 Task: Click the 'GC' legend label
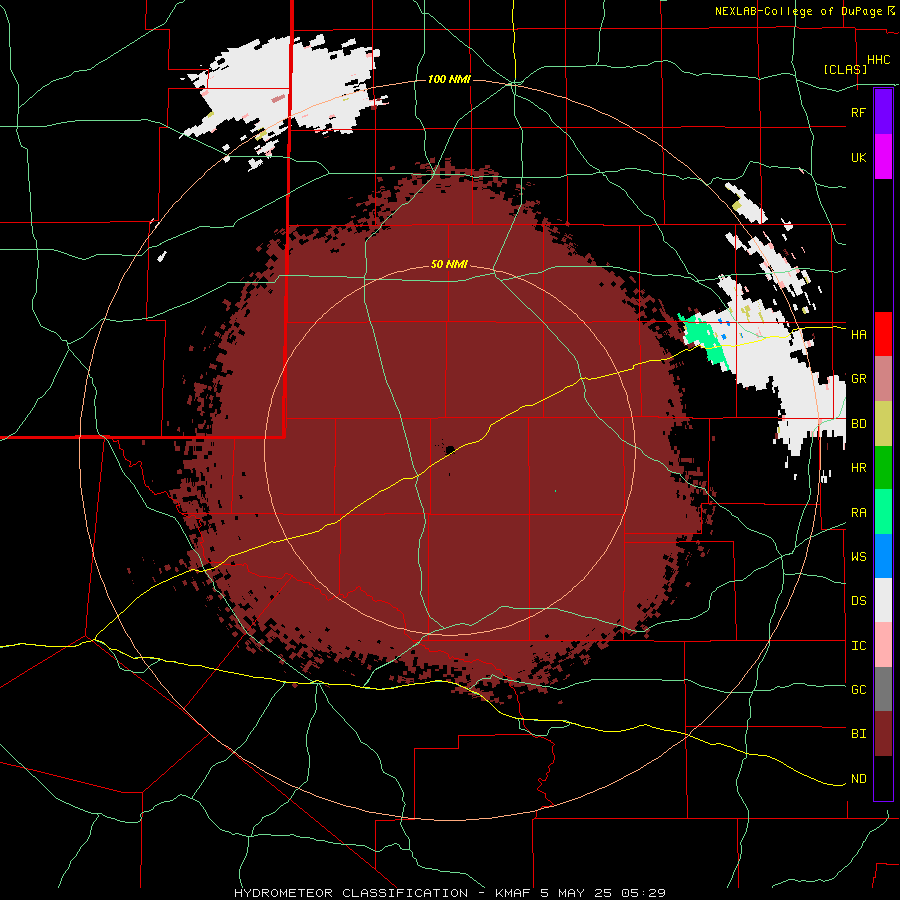pos(858,689)
